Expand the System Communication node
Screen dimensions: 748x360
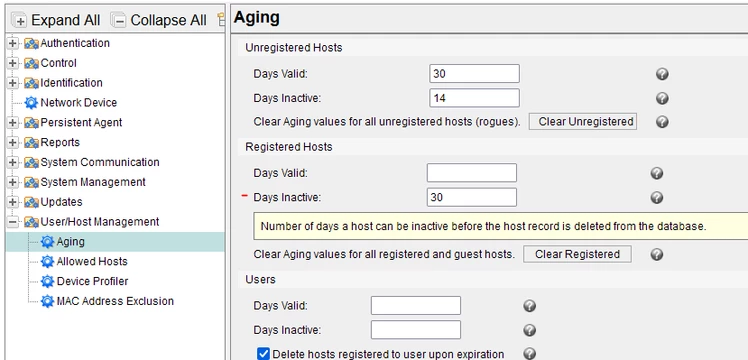point(13,163)
